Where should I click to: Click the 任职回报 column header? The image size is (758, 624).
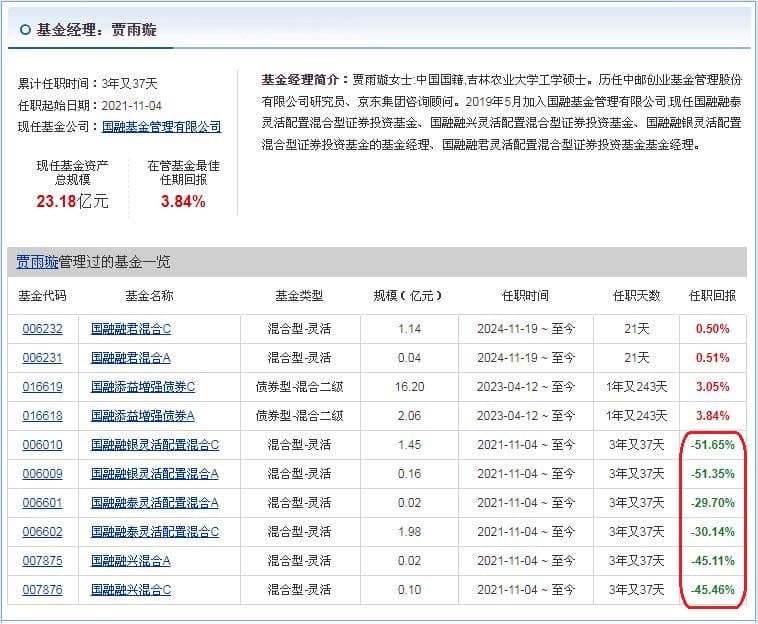(x=712, y=296)
